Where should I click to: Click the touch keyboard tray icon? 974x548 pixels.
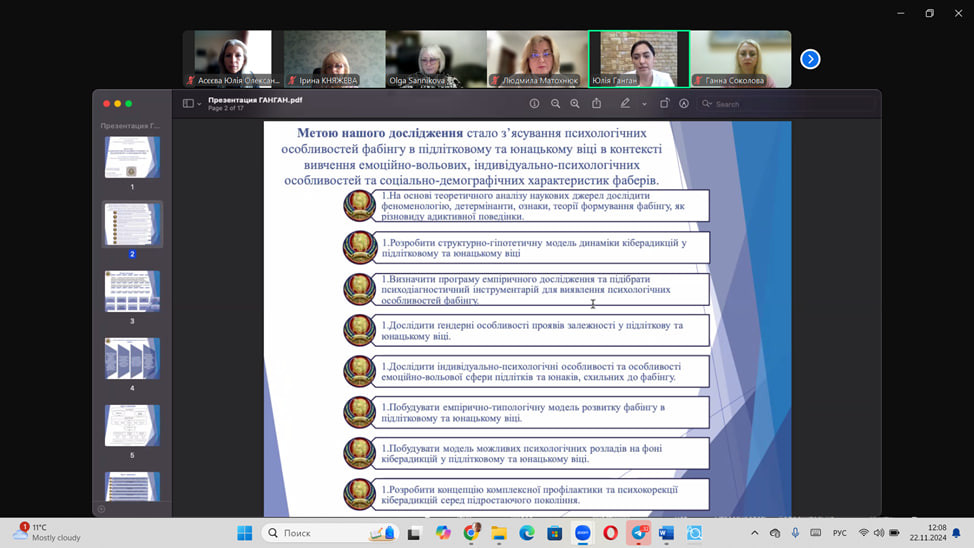click(816, 533)
